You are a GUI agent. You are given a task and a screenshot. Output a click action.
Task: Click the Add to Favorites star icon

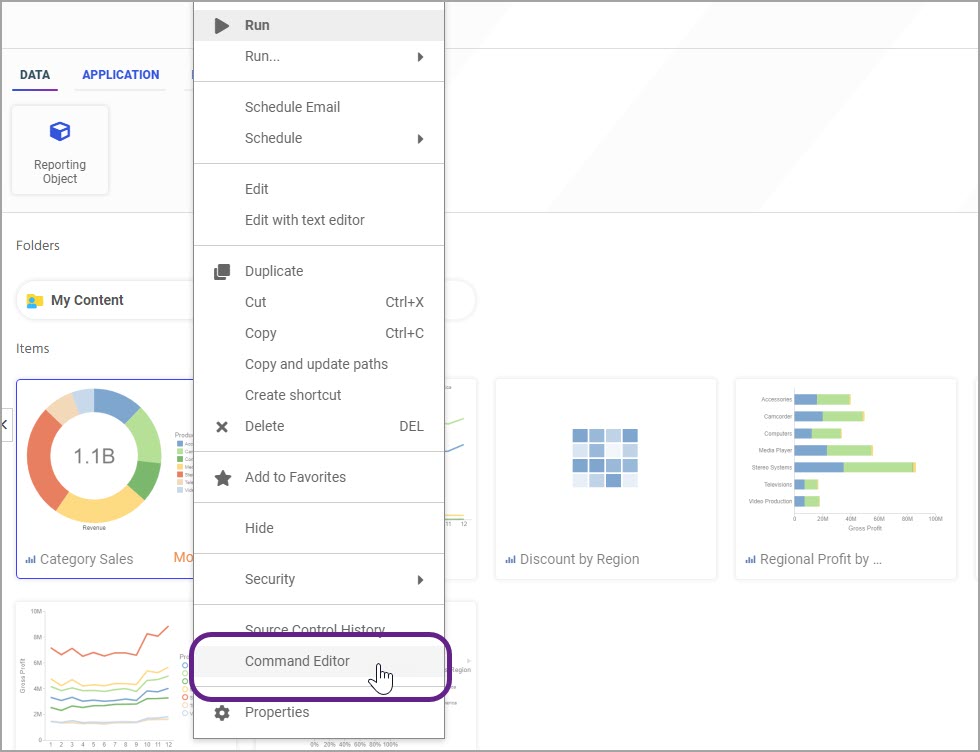point(223,478)
